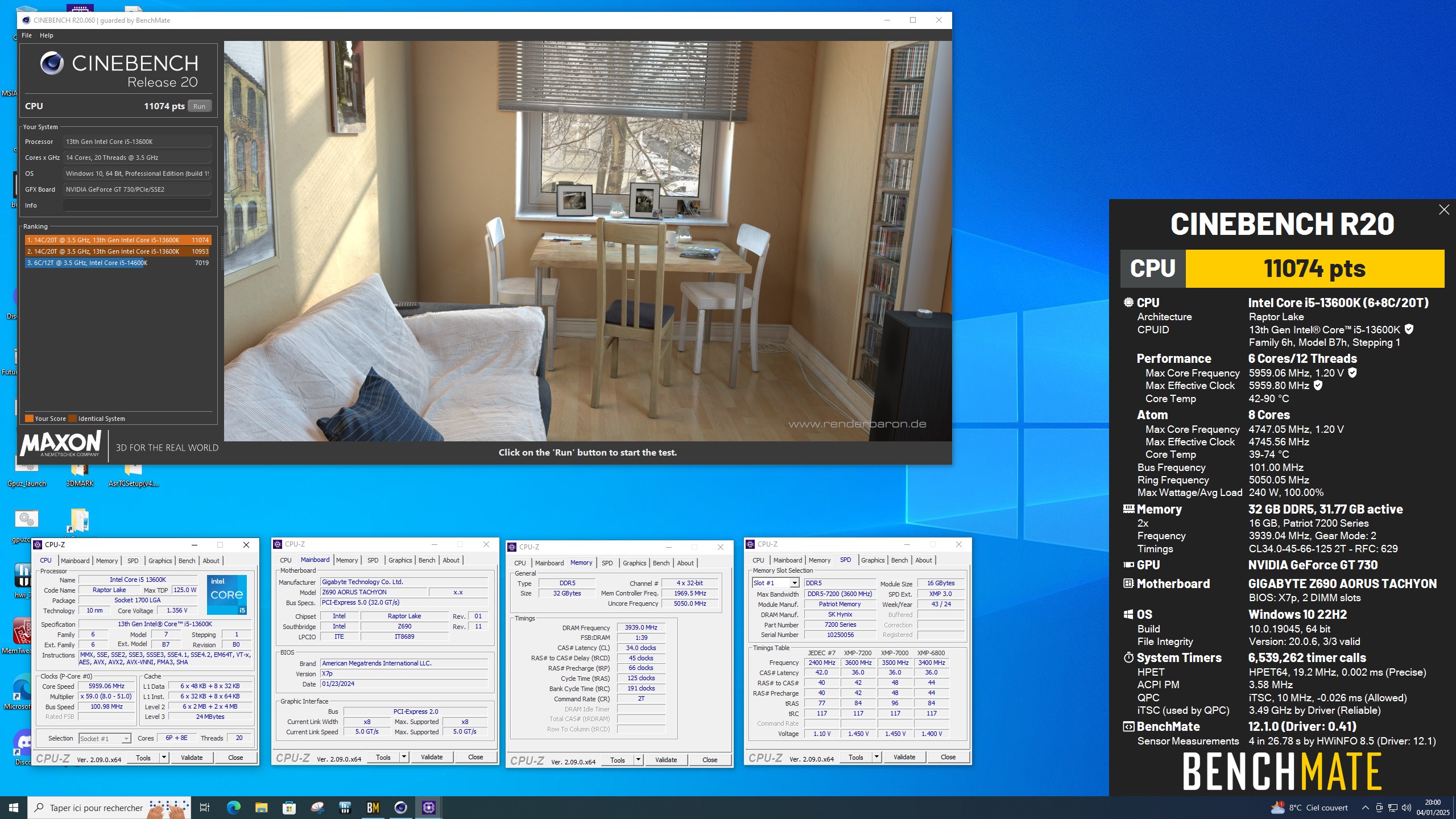Open the About tab in the CPU-Z Memory window
This screenshot has width=1456, height=819.
point(685,563)
